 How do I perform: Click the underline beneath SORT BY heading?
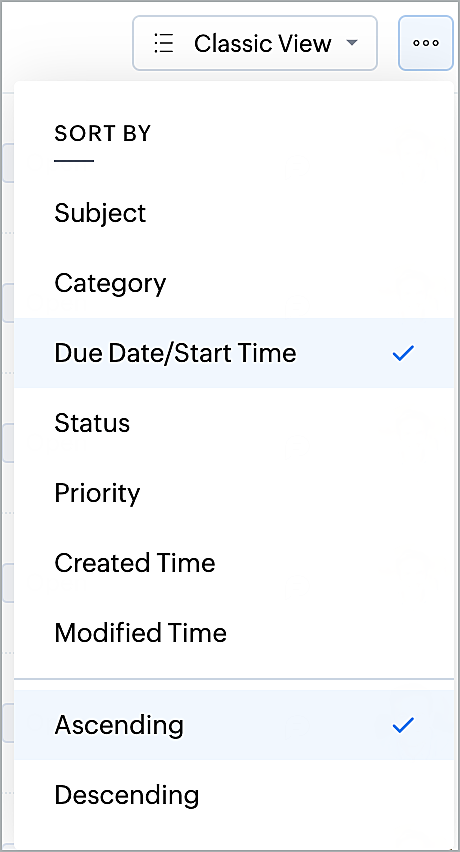pos(74,161)
